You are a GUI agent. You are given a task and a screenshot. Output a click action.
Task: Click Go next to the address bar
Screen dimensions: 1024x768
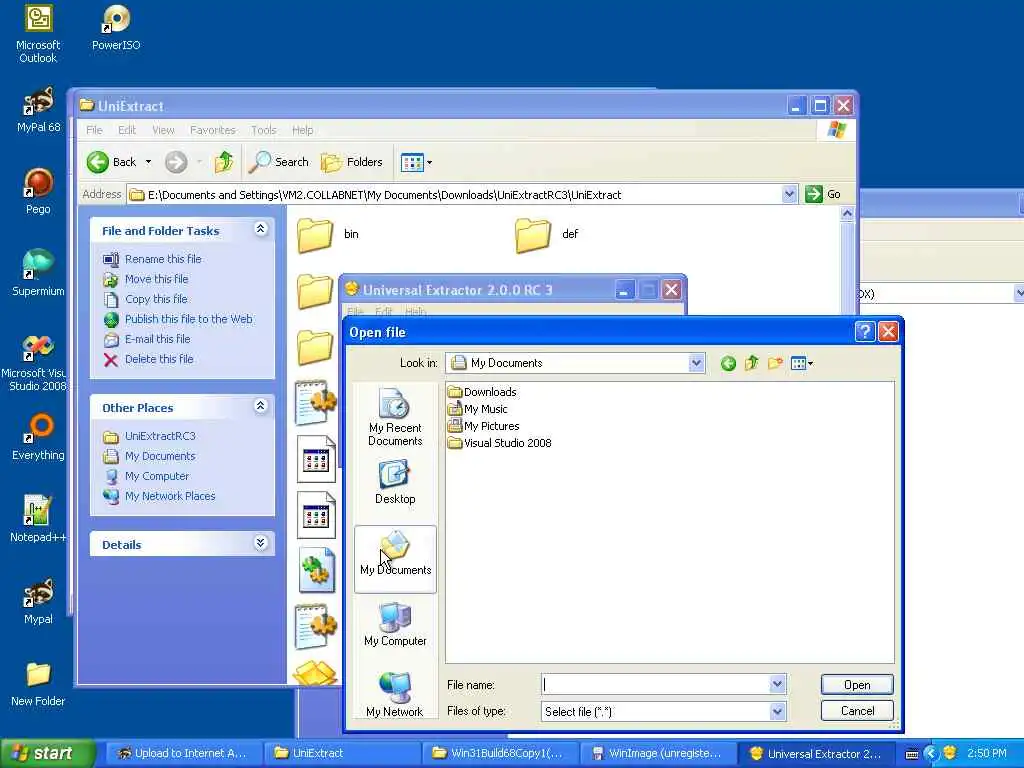[x=823, y=194]
